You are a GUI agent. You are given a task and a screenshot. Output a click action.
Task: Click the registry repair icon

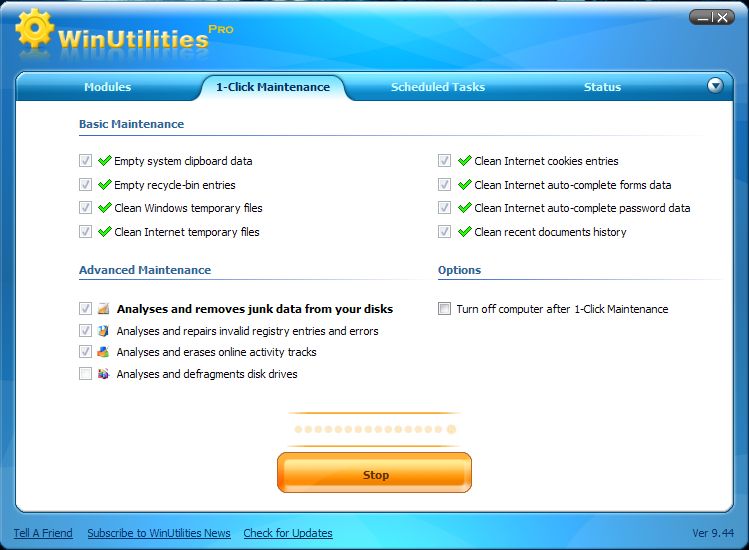(x=103, y=331)
